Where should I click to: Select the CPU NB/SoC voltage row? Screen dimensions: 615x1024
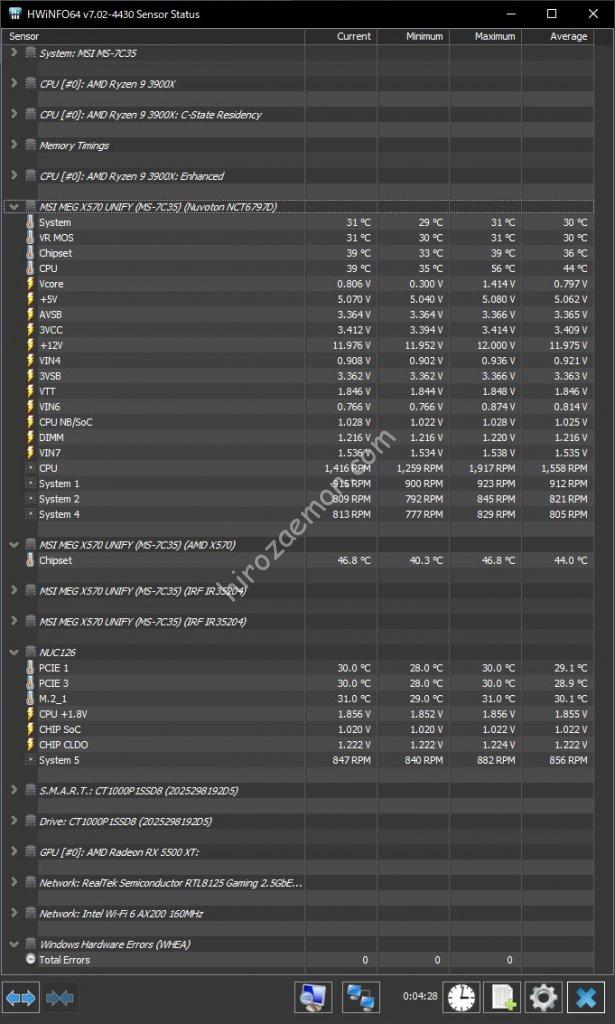tap(65, 423)
